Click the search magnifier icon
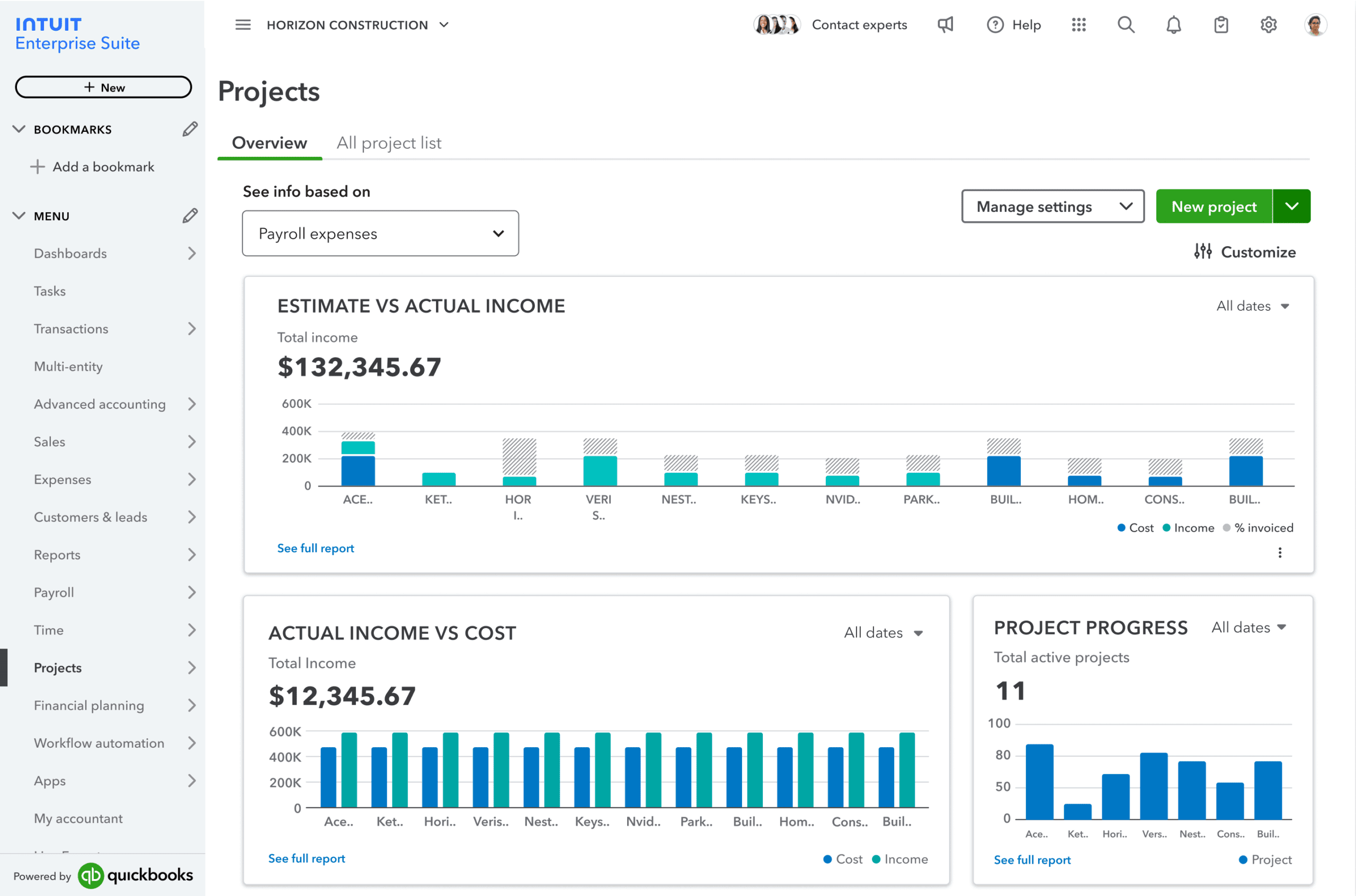This screenshot has height=896, width=1356. pos(1126,24)
